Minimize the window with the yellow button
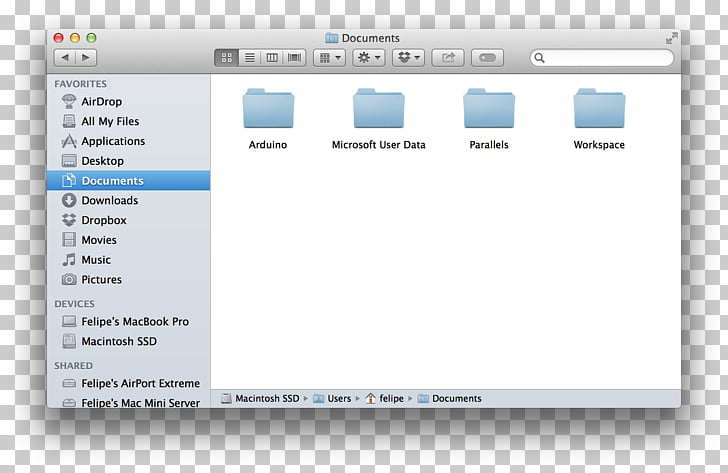728x473 pixels. tap(75, 38)
